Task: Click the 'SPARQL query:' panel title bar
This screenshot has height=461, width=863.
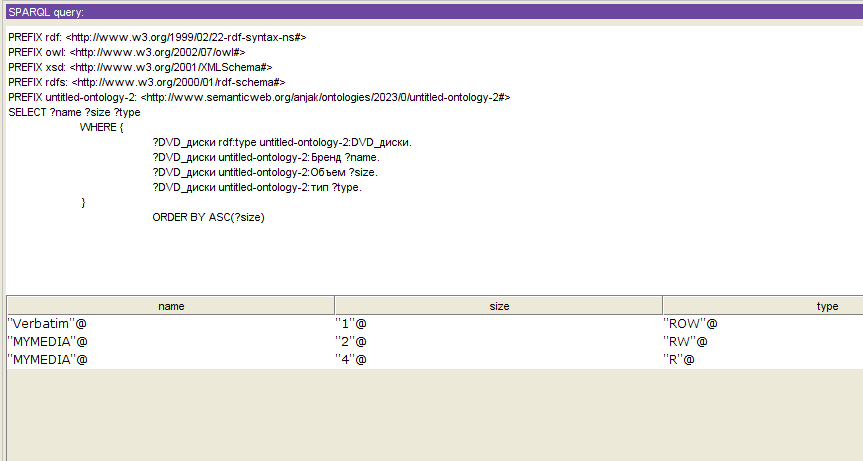Action: tap(434, 12)
